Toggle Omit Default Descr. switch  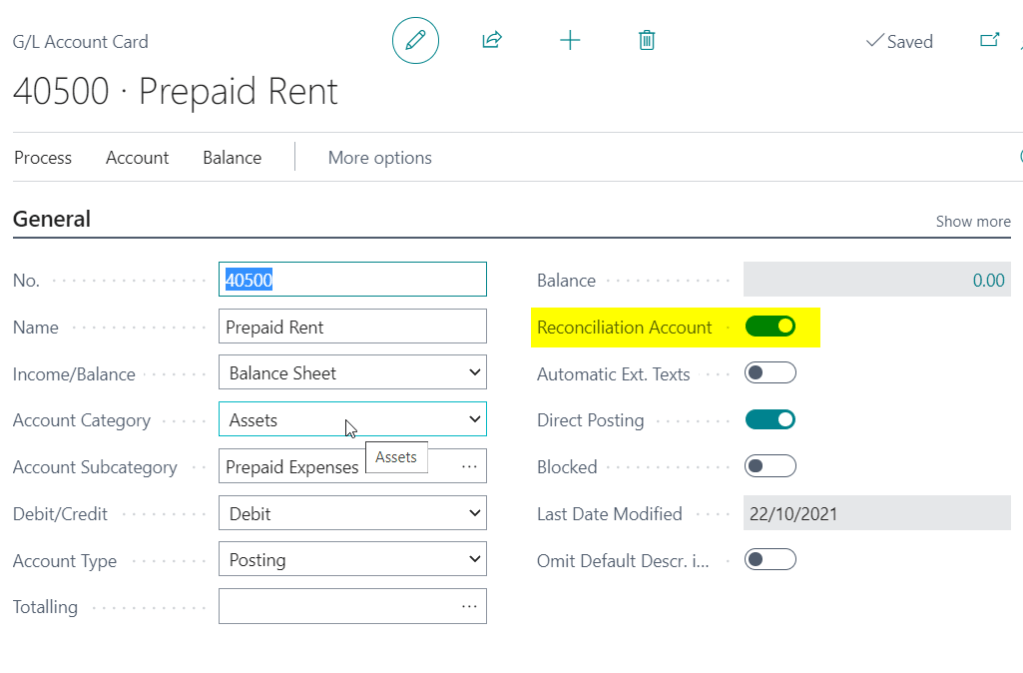tap(770, 560)
